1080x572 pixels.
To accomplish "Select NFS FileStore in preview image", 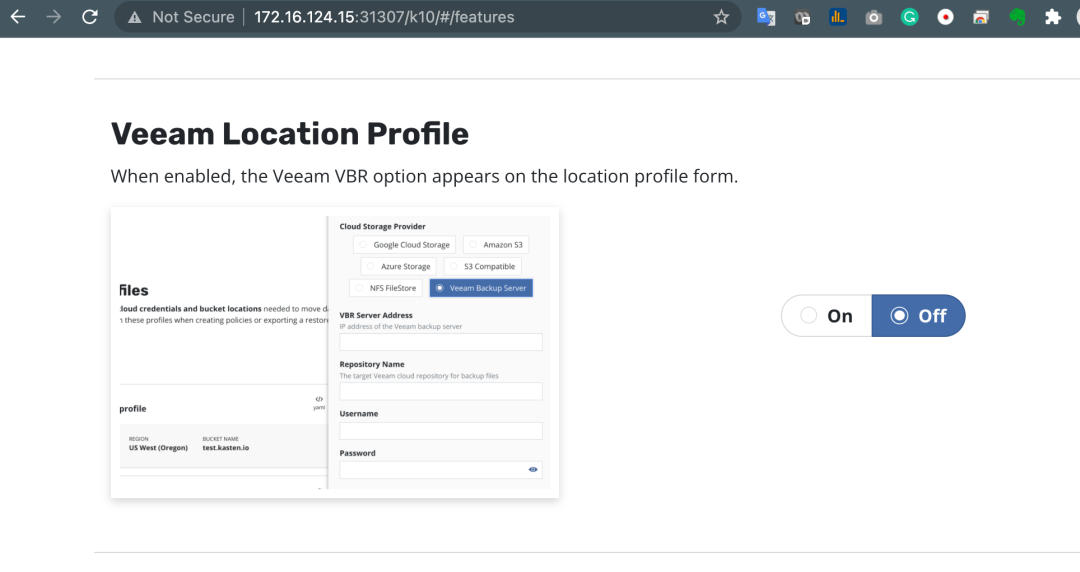I will pyautogui.click(x=386, y=288).
